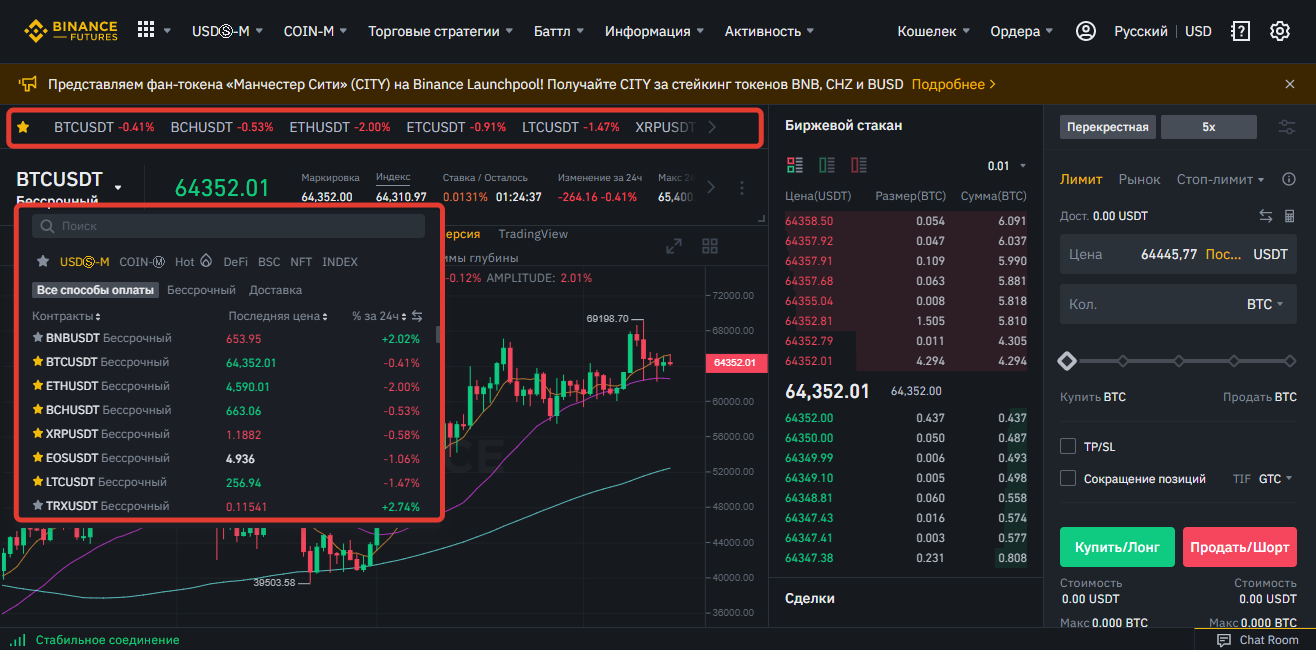Open the Активность menu
This screenshot has height=650, width=1316.
point(770,31)
